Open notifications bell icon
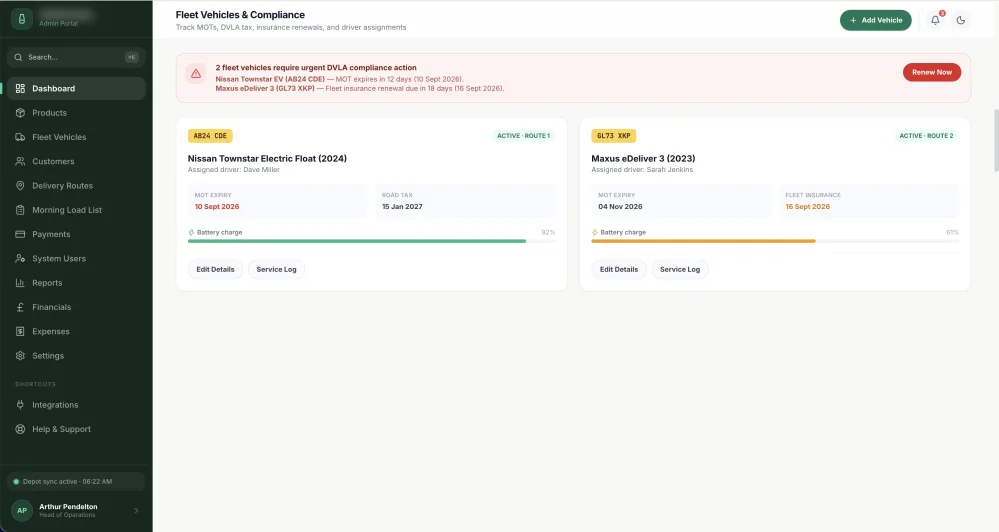This screenshot has width=999, height=532. coord(935,20)
